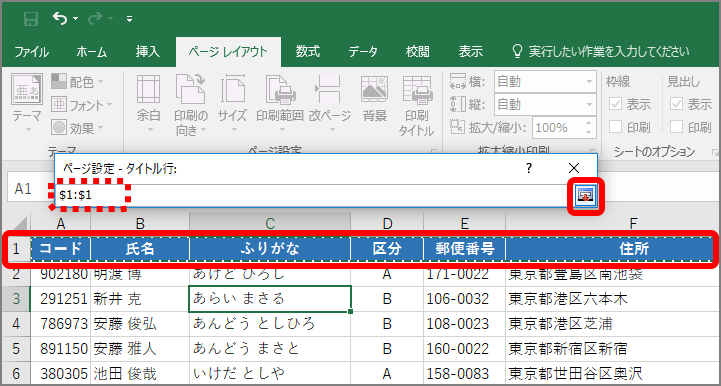Click the コード header cell

pyautogui.click(x=61, y=249)
